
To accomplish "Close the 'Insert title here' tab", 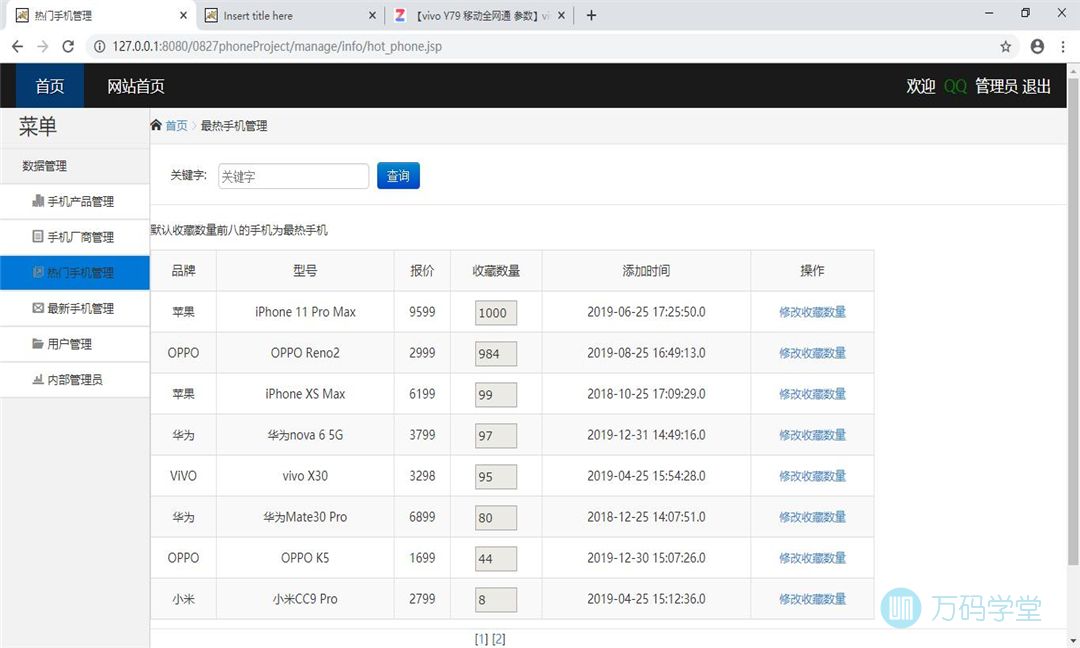I will pos(372,15).
